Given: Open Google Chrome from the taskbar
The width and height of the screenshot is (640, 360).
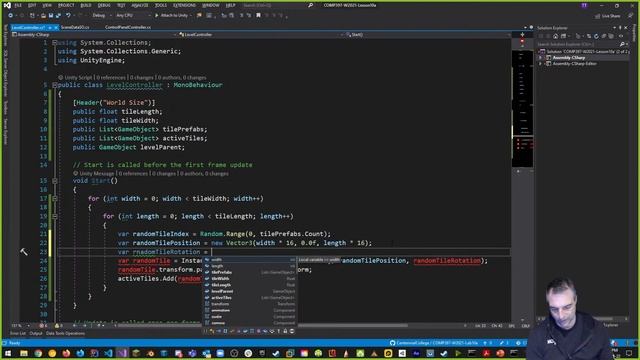Looking at the screenshot, I should tap(38, 353).
